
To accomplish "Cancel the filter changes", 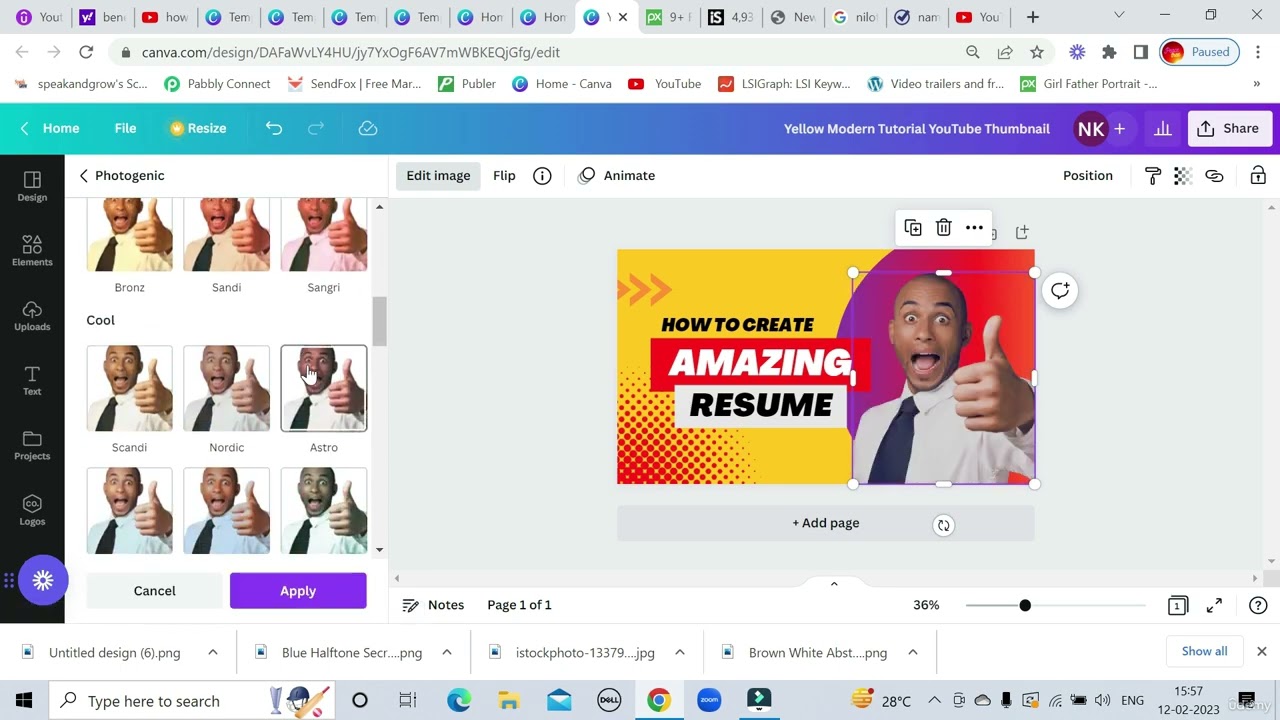I will 154,591.
